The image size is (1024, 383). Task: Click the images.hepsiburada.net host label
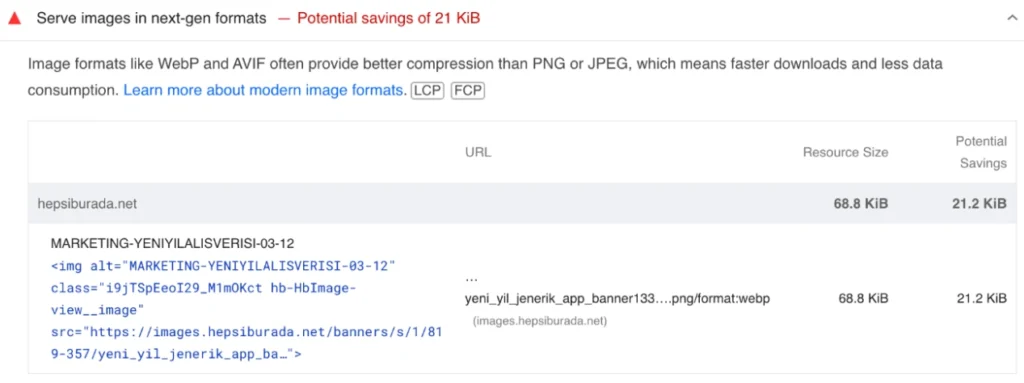540,322
